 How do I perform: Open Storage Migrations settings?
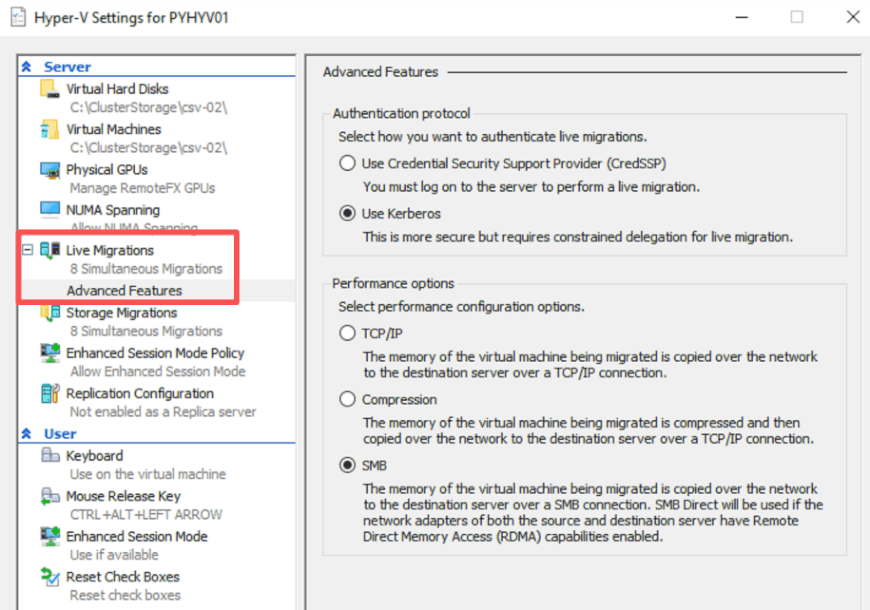[122, 313]
